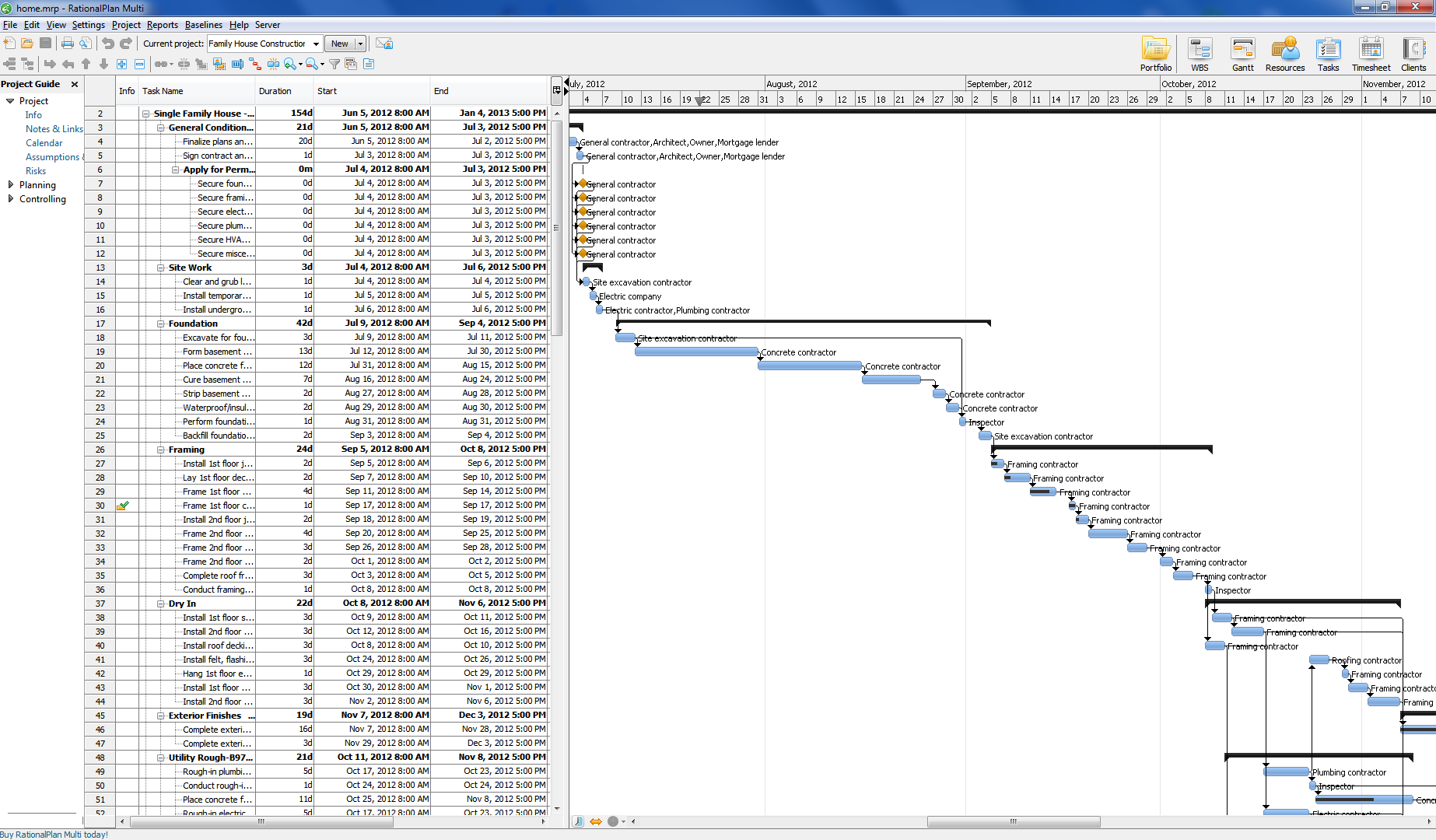Open the Portfolio view

pyautogui.click(x=1156, y=53)
